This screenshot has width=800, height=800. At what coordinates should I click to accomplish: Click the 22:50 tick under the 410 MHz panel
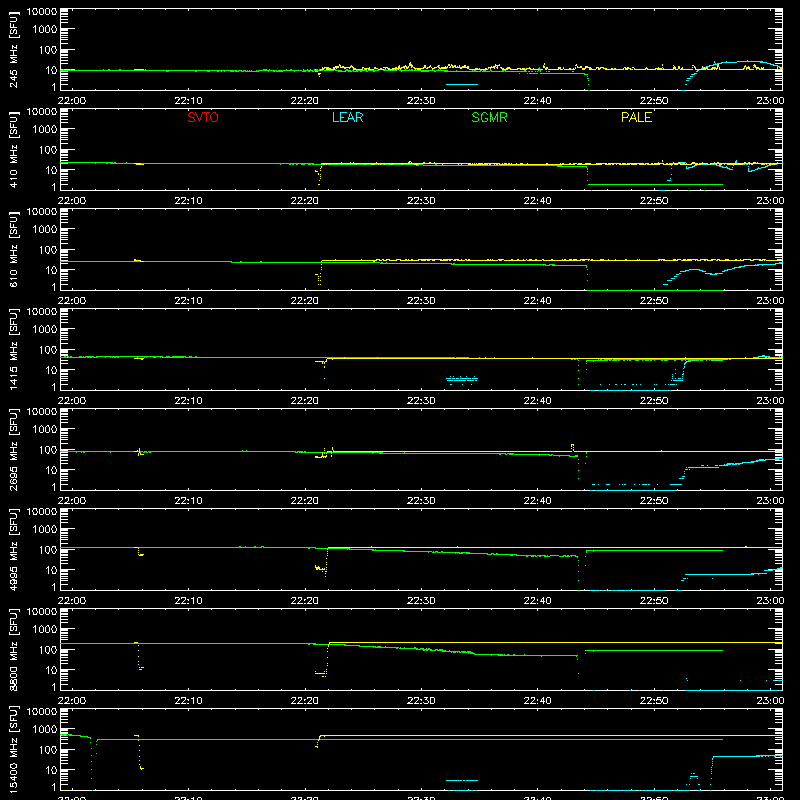(x=654, y=201)
